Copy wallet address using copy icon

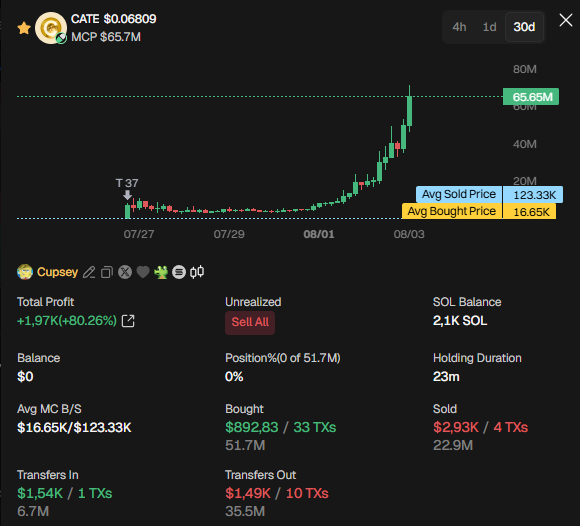[107, 272]
